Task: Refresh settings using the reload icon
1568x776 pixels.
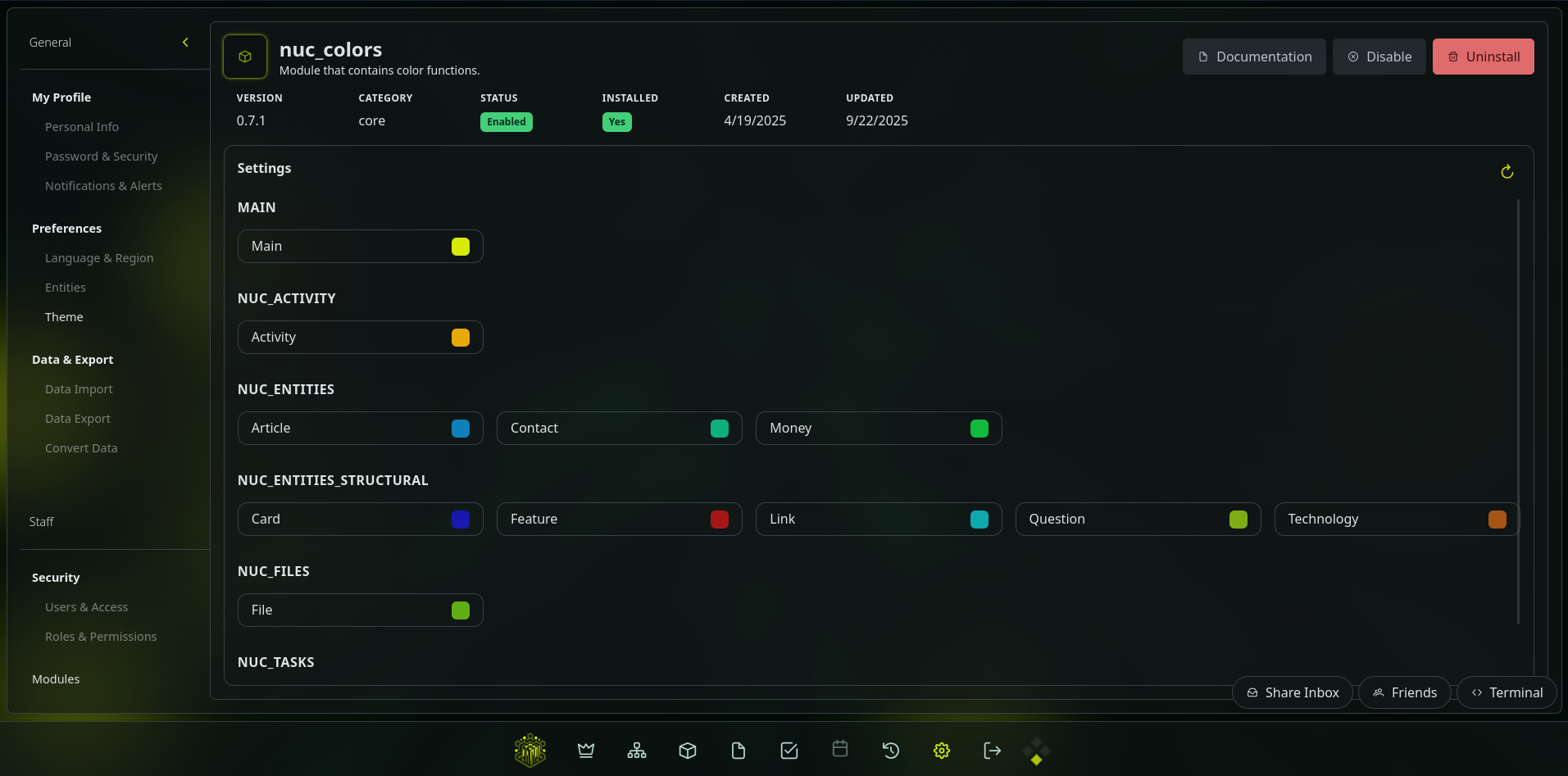Action: [x=1507, y=171]
